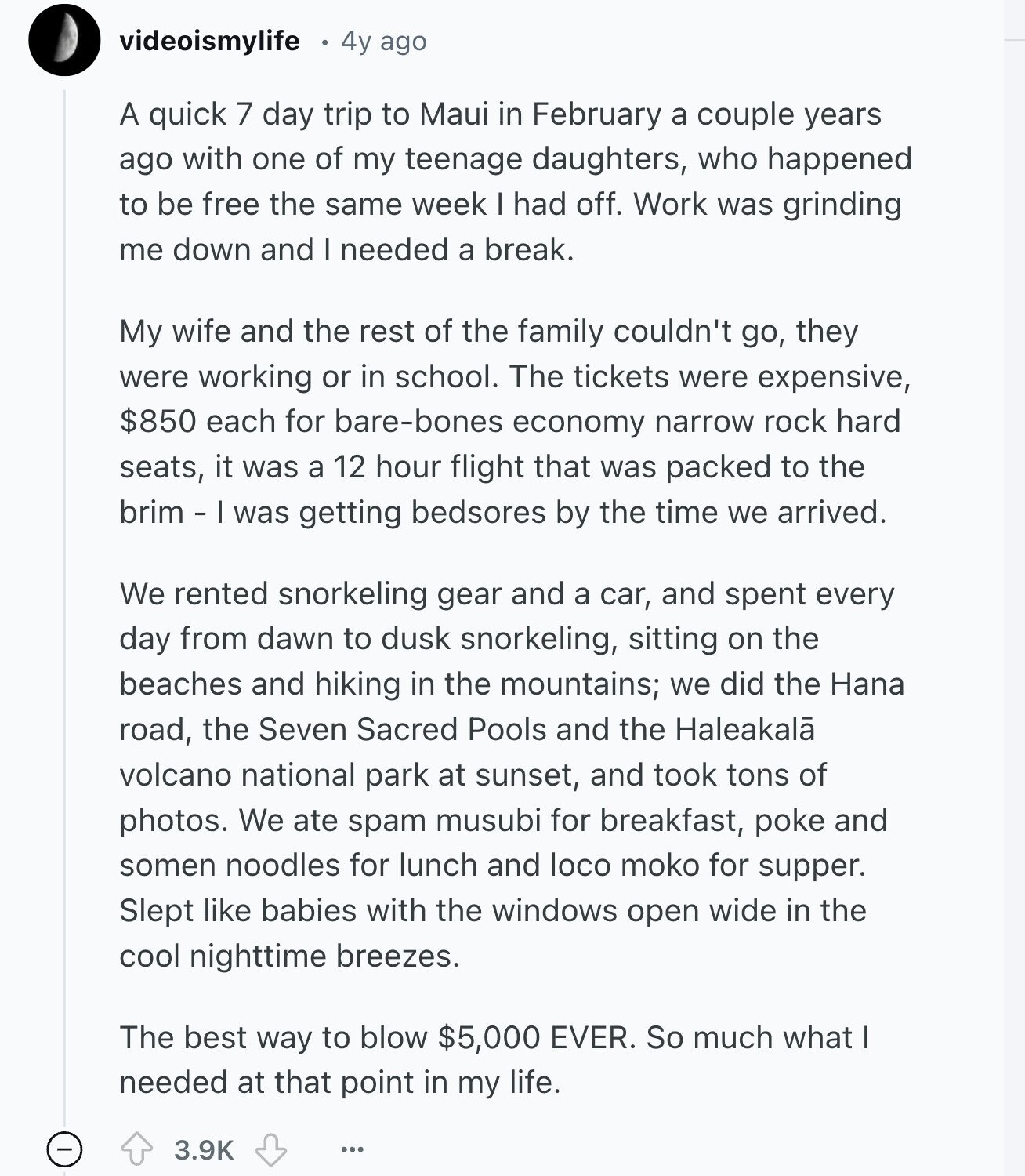The width and height of the screenshot is (1025, 1176).
Task: Click the paragraph starting 'We rented snorkeling gear'
Action: [x=512, y=775]
